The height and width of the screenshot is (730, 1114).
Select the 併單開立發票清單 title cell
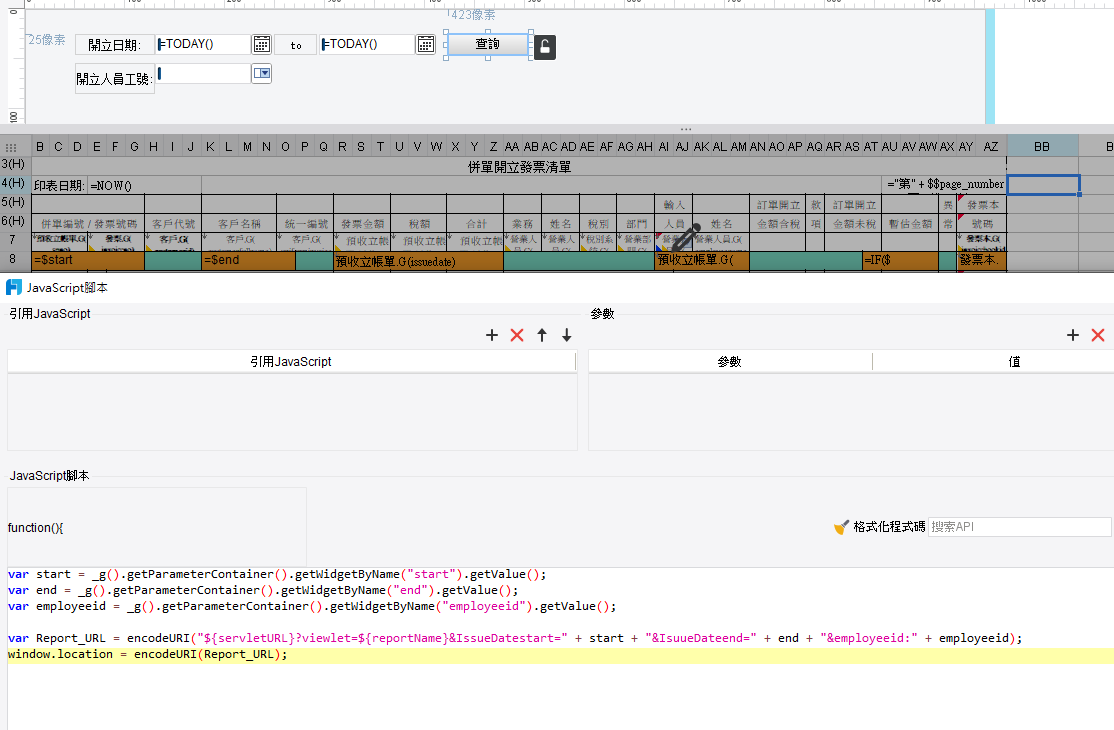pos(519,166)
